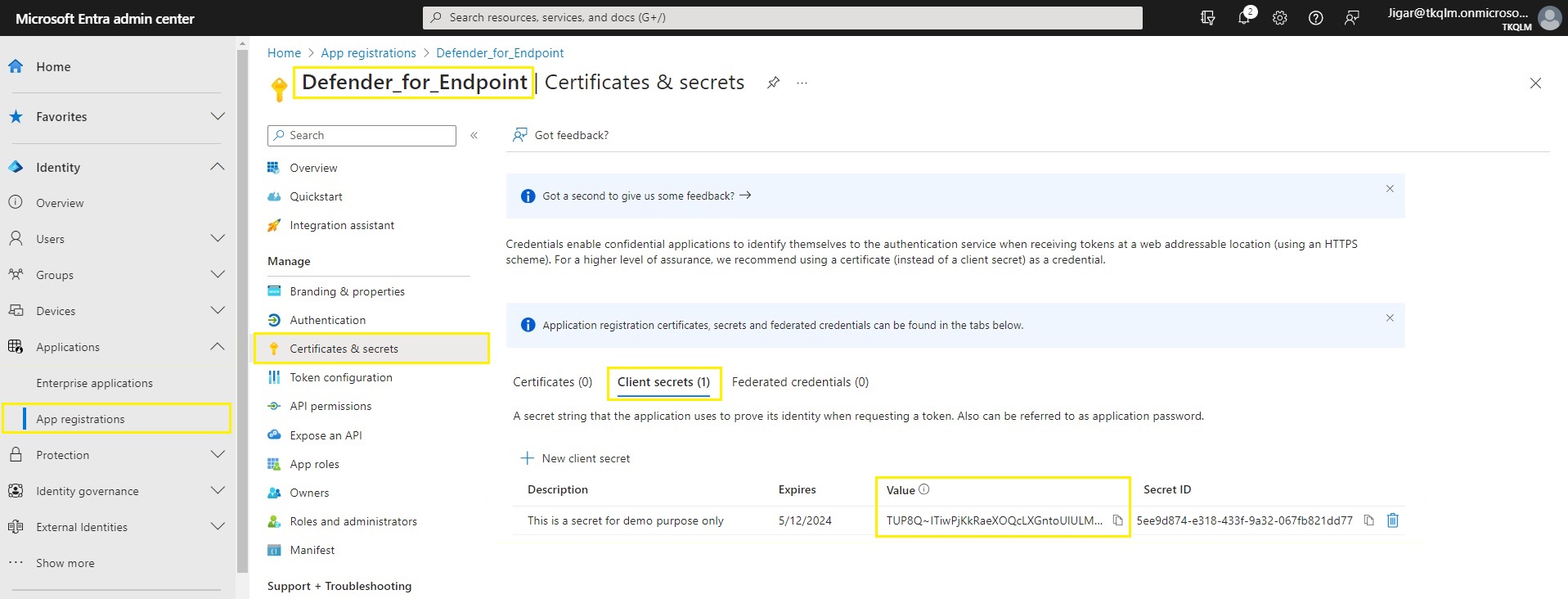Click the API permissions icon
Image resolution: width=1568 pixels, height=599 pixels.
274,406
